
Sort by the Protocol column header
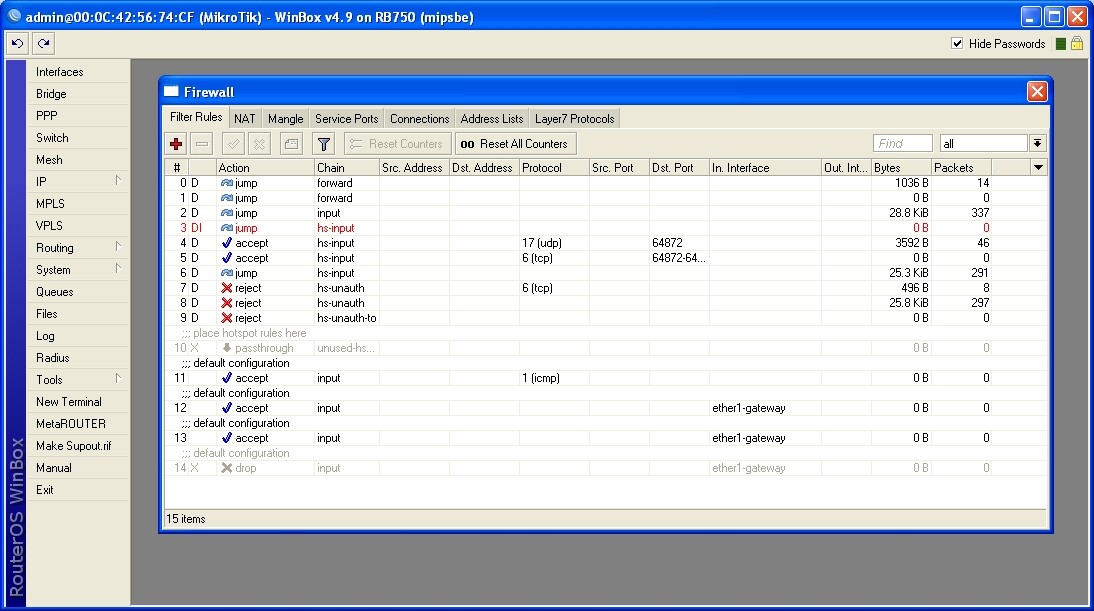554,167
